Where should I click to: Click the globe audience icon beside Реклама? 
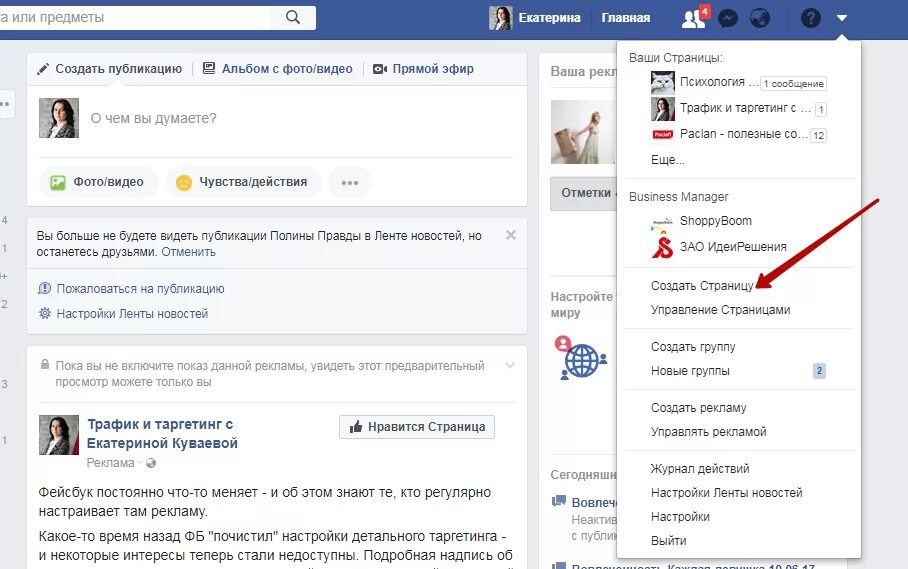click(x=151, y=463)
